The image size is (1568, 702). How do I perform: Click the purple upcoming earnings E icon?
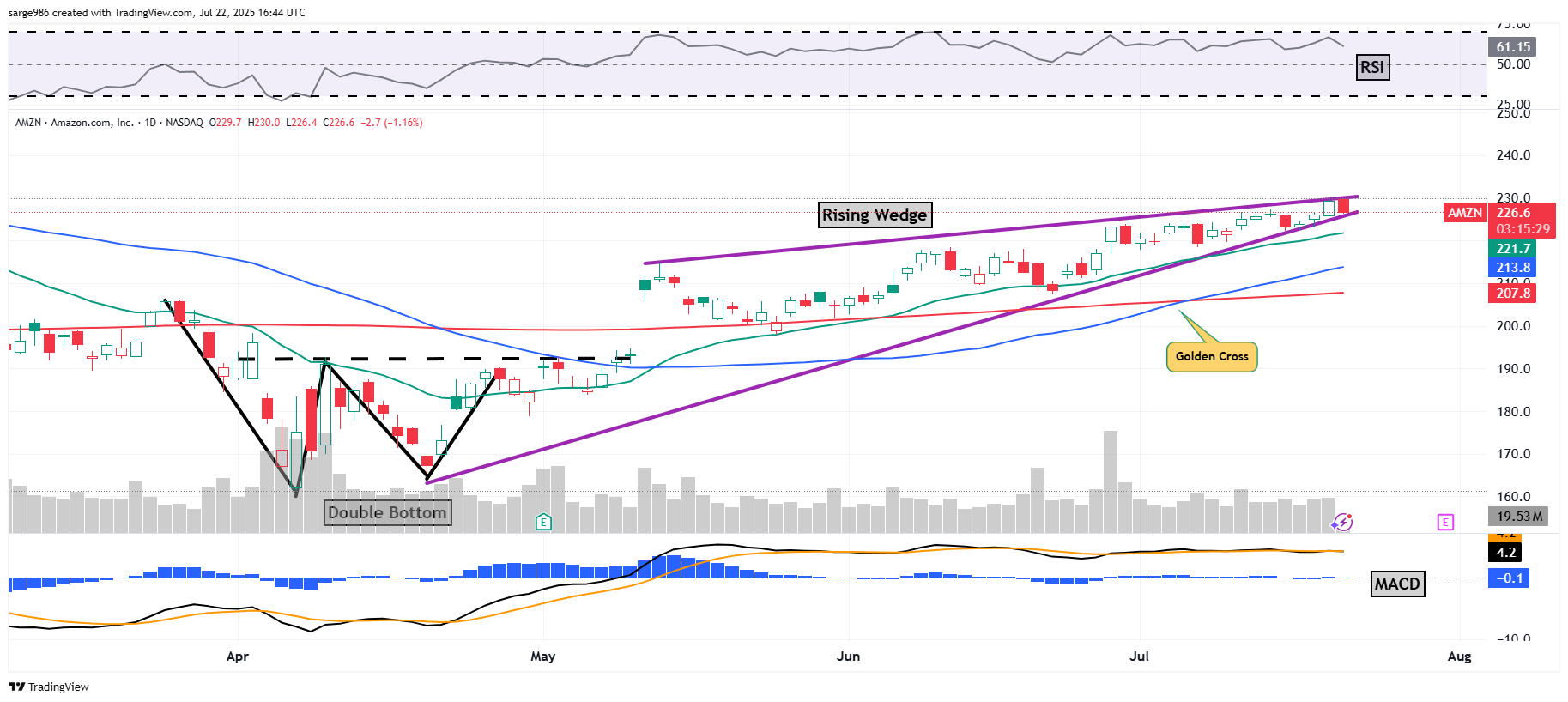(1445, 522)
